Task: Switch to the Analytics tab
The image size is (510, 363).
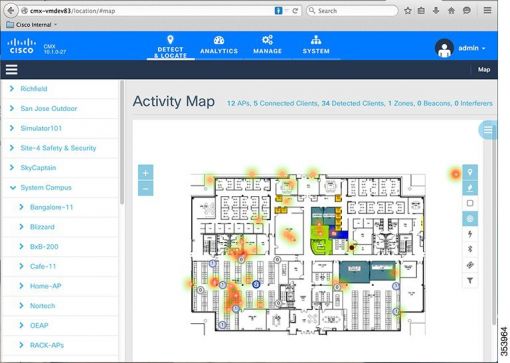Action: (219, 46)
